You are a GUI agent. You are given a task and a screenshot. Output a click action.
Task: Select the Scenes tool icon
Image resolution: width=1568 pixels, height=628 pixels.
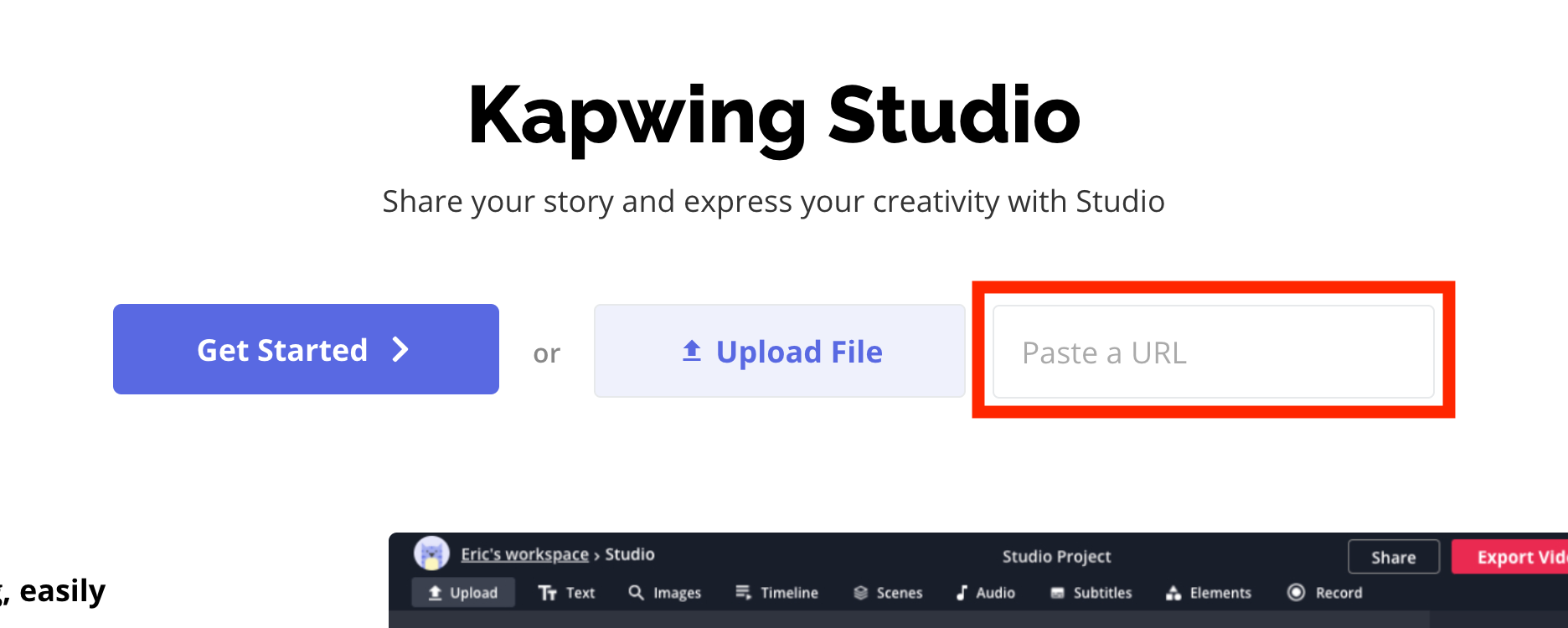(860, 593)
